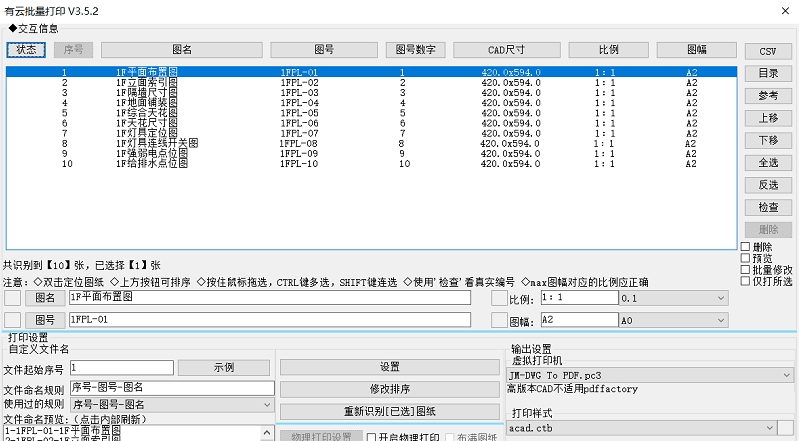Sort by 比例 column header
Screen dimensions: 804x441
pos(609,50)
